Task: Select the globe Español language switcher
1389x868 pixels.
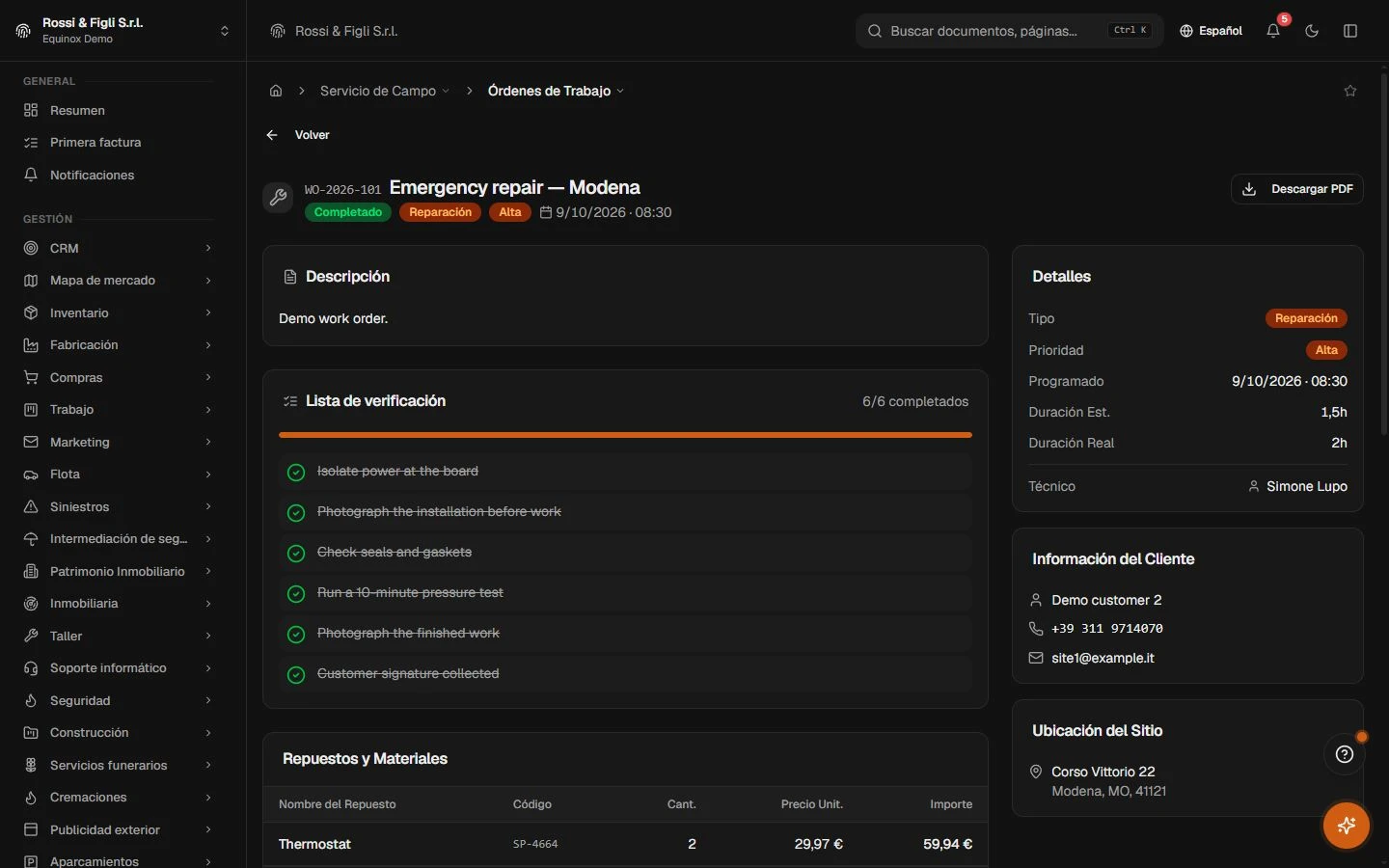Action: [1211, 31]
